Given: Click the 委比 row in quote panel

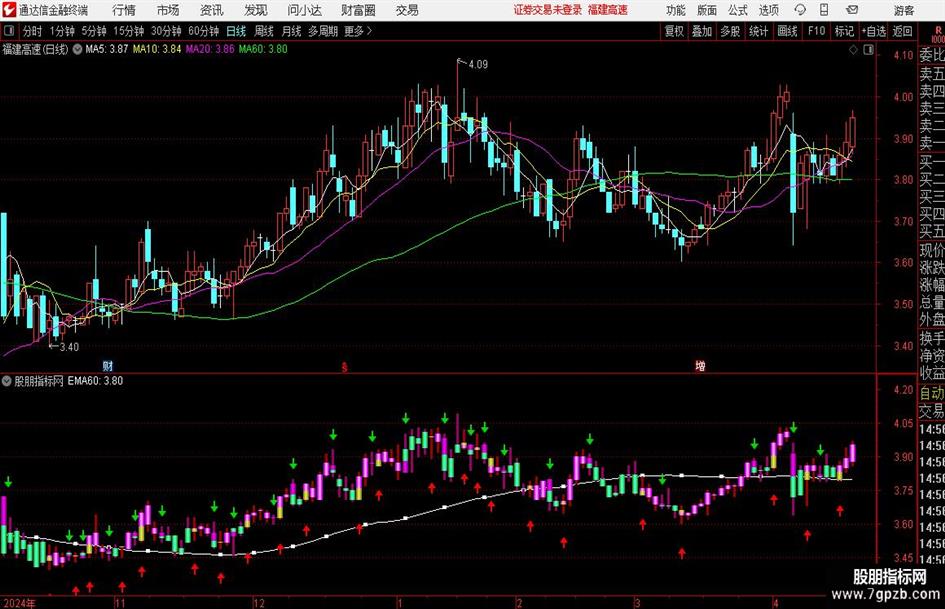Looking at the screenshot, I should coord(932,55).
